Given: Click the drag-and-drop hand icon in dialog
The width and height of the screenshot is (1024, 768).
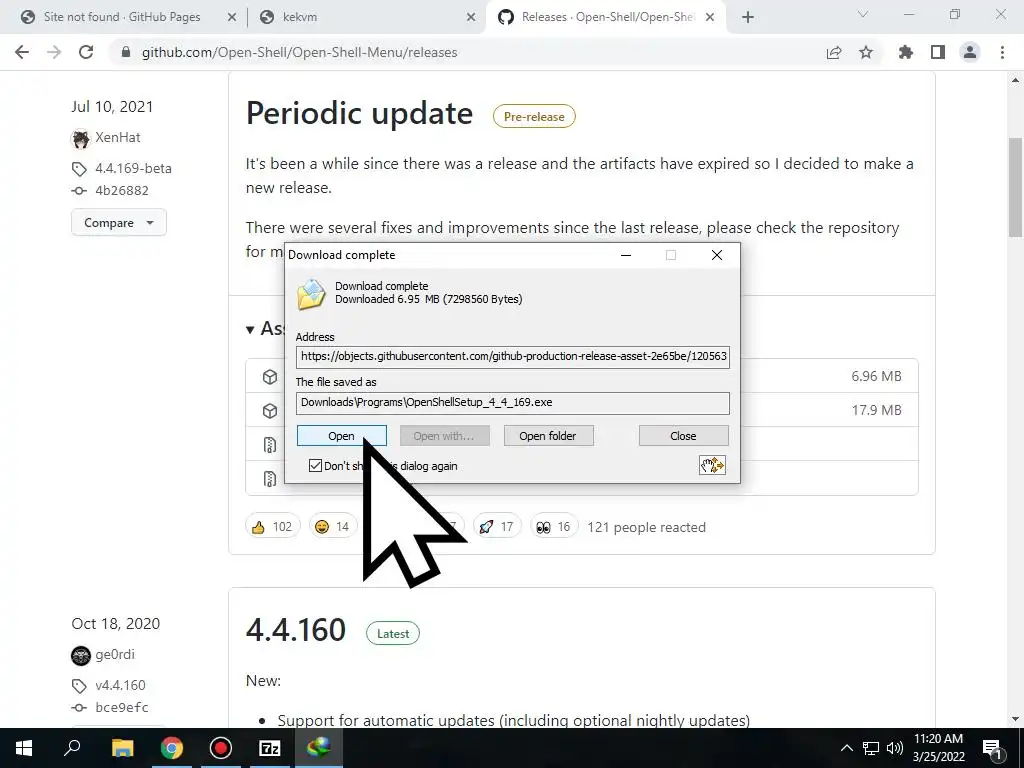Looking at the screenshot, I should [x=712, y=465].
